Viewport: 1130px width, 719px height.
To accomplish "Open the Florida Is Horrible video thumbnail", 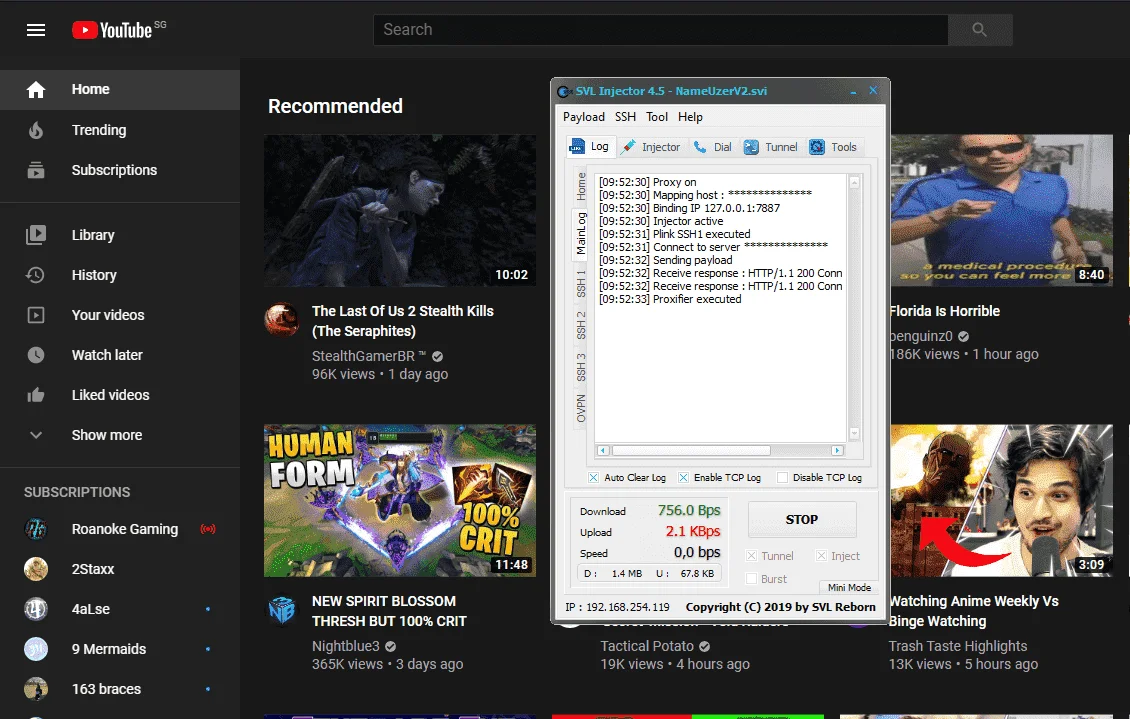I will point(1002,210).
